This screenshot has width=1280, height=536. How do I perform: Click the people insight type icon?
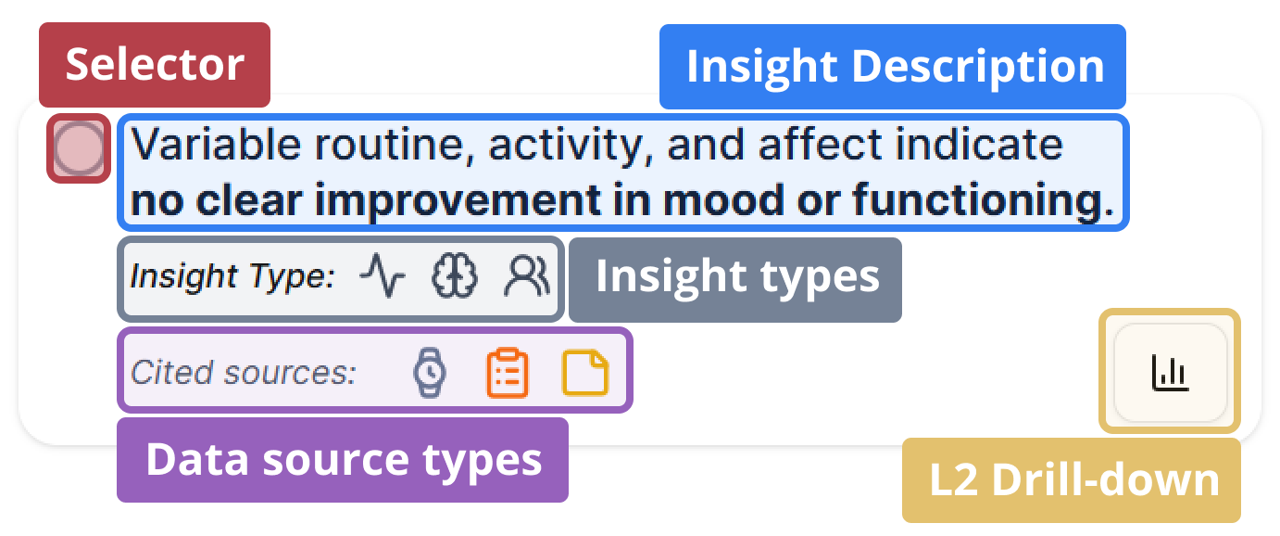coord(527,277)
